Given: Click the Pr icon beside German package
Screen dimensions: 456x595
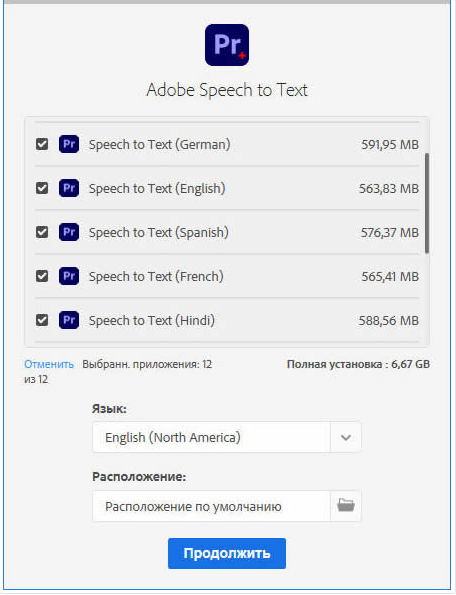Looking at the screenshot, I should tap(69, 144).
